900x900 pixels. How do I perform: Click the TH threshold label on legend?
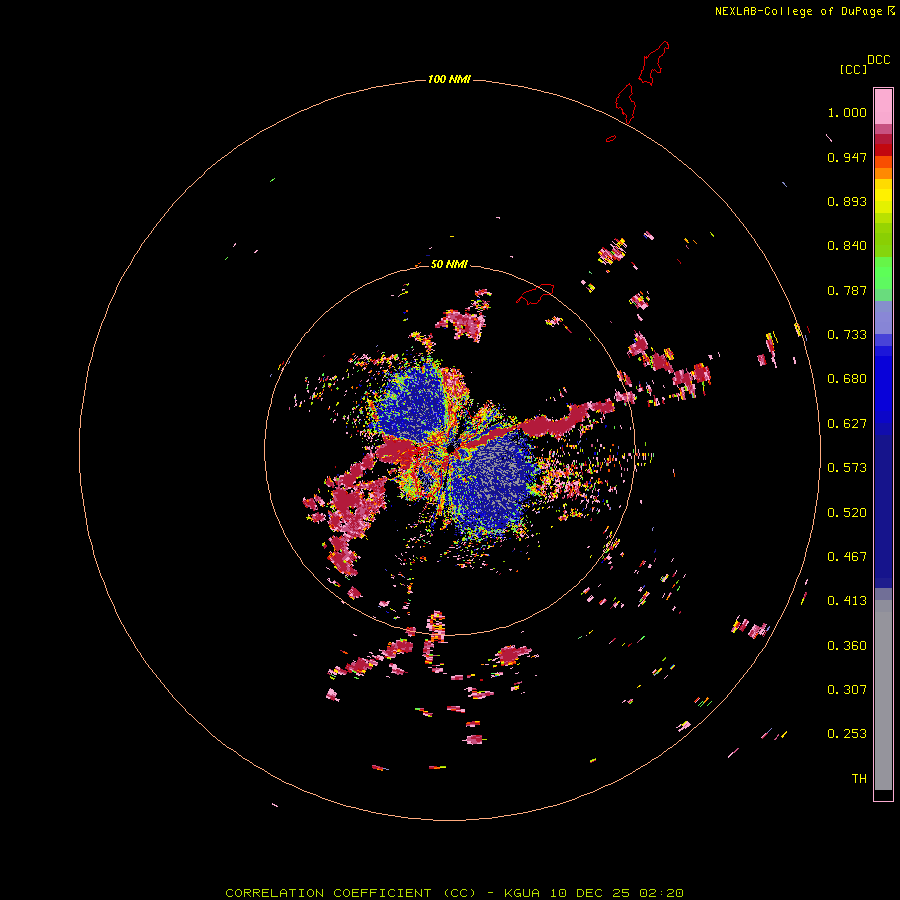pyautogui.click(x=859, y=779)
